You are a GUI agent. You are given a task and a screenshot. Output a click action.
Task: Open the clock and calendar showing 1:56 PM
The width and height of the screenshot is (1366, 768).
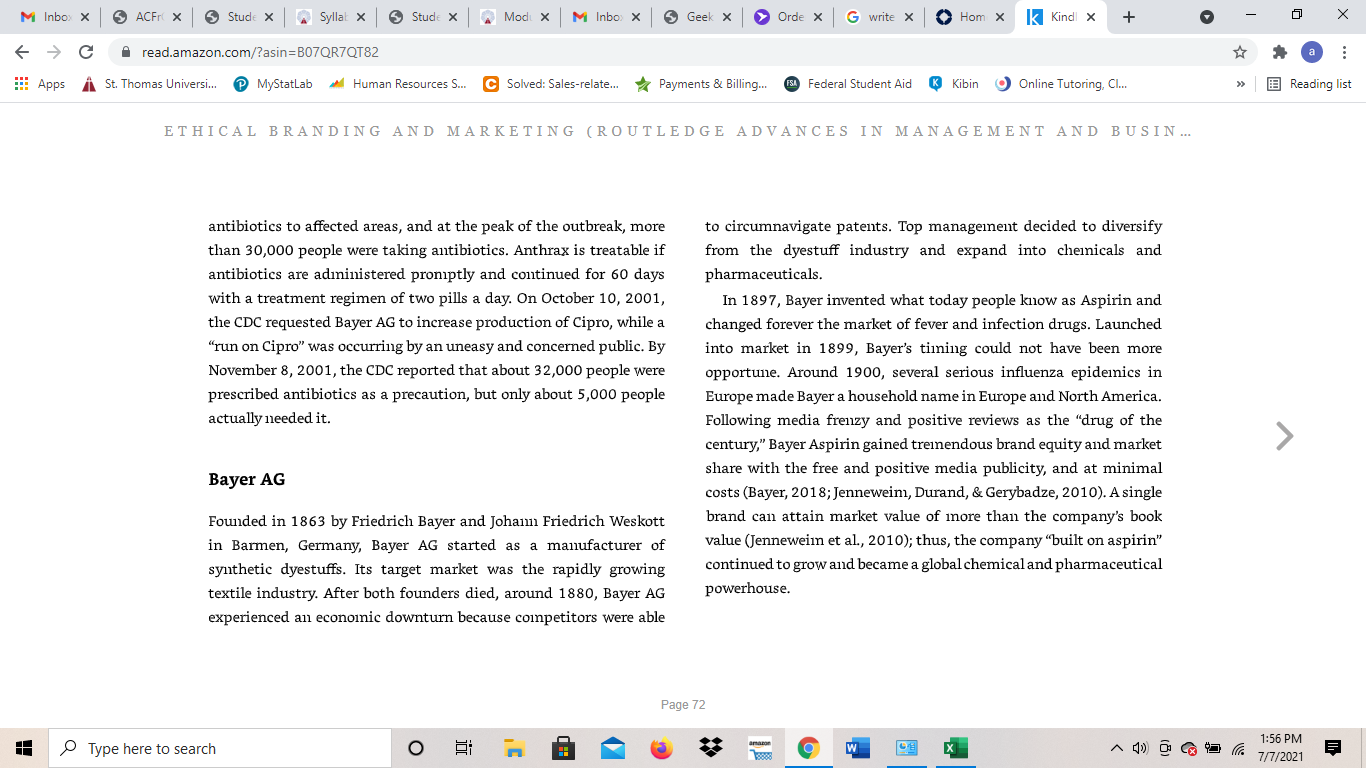(1281, 748)
